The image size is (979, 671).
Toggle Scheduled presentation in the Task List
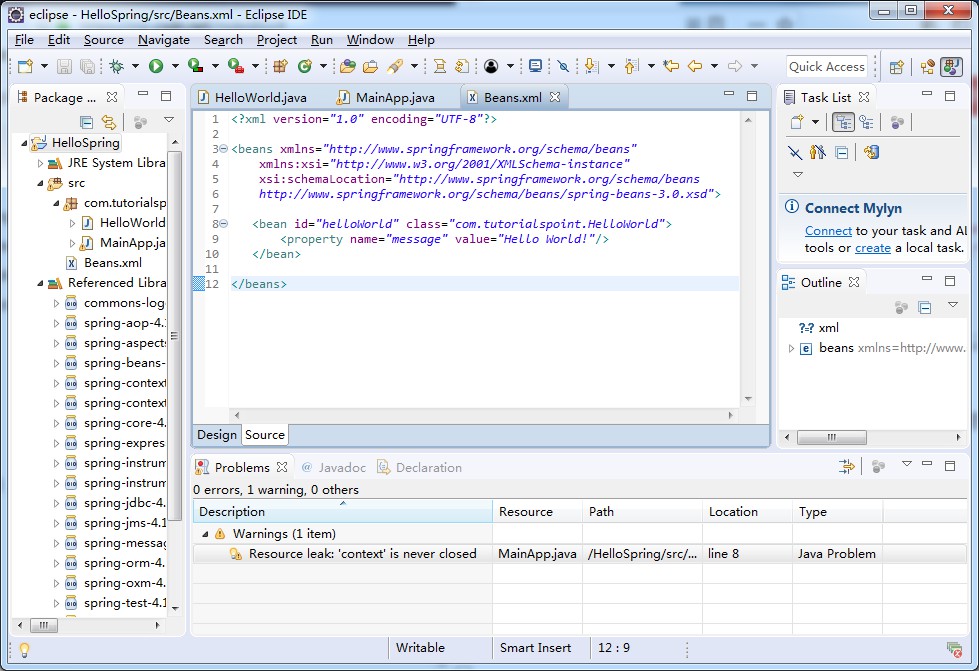click(x=866, y=122)
